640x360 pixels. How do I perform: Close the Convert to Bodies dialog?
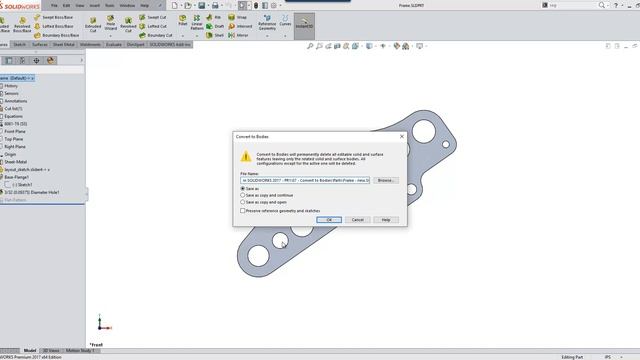point(402,136)
